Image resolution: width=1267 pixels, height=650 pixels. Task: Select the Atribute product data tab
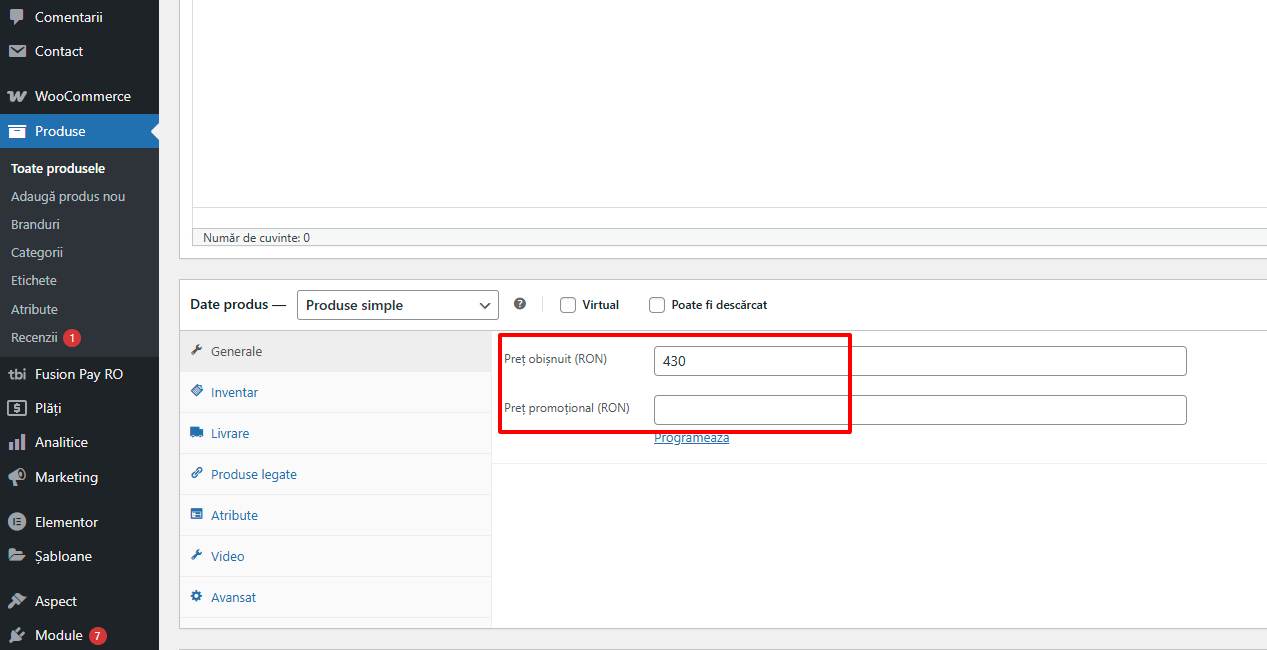click(x=234, y=515)
